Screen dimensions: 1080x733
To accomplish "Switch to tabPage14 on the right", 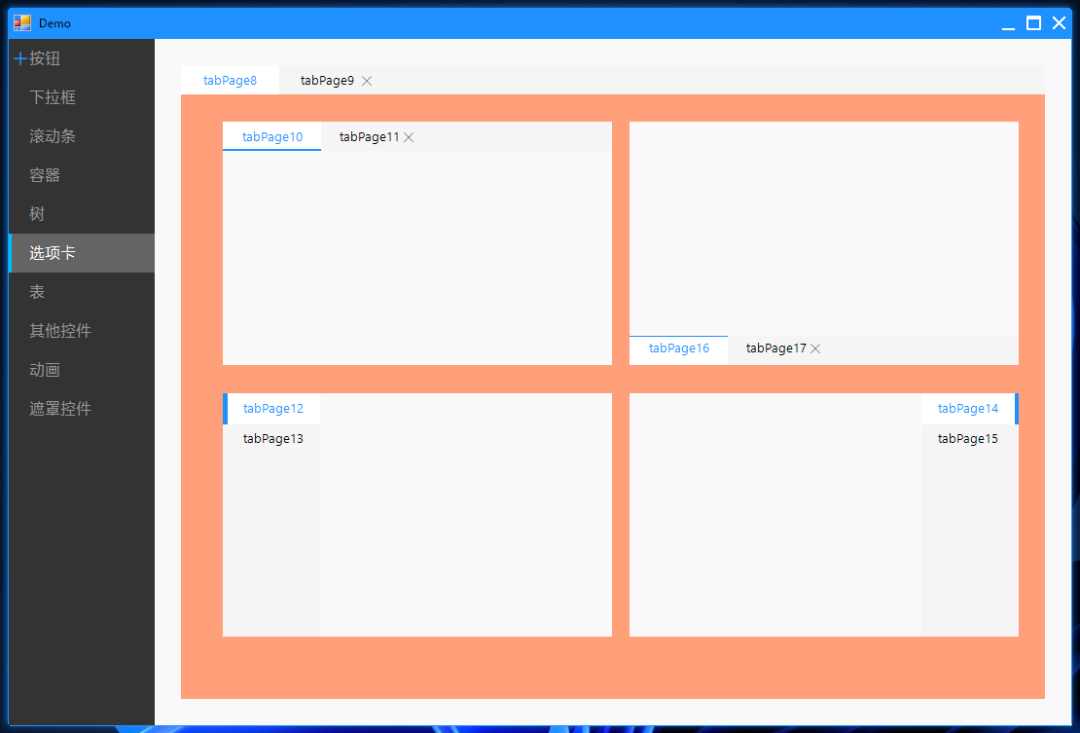I will pyautogui.click(x=969, y=409).
